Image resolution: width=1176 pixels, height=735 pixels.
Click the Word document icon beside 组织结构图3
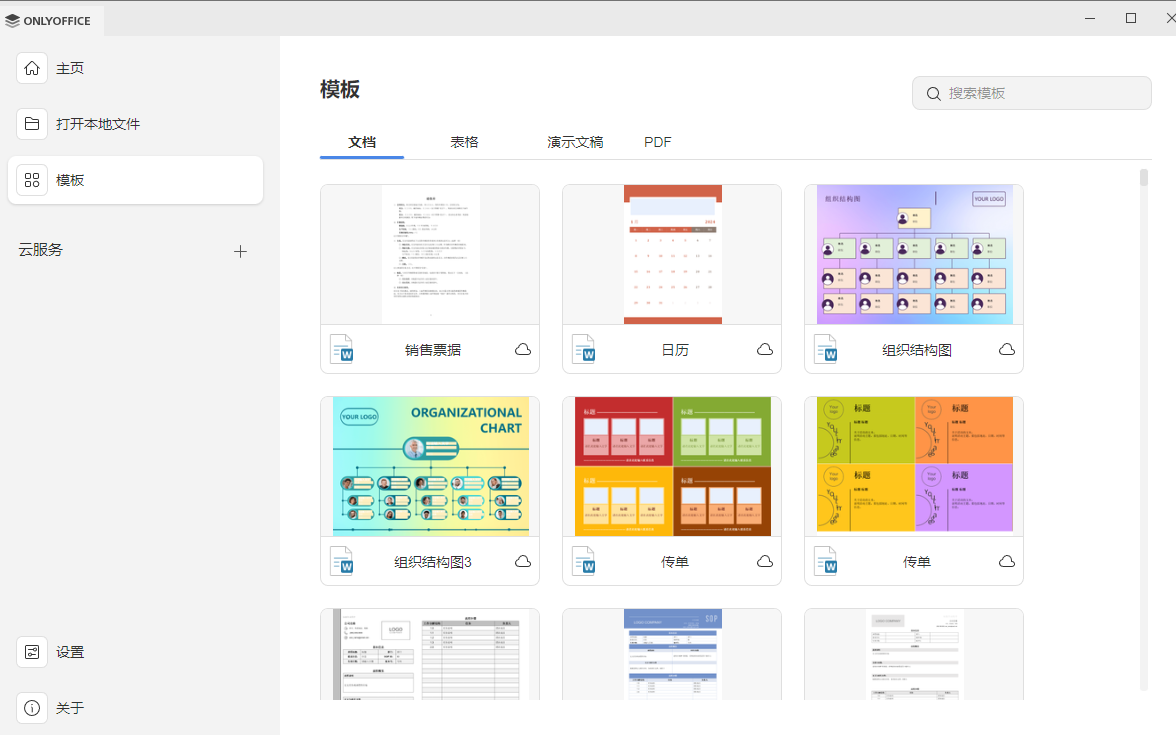[342, 561]
